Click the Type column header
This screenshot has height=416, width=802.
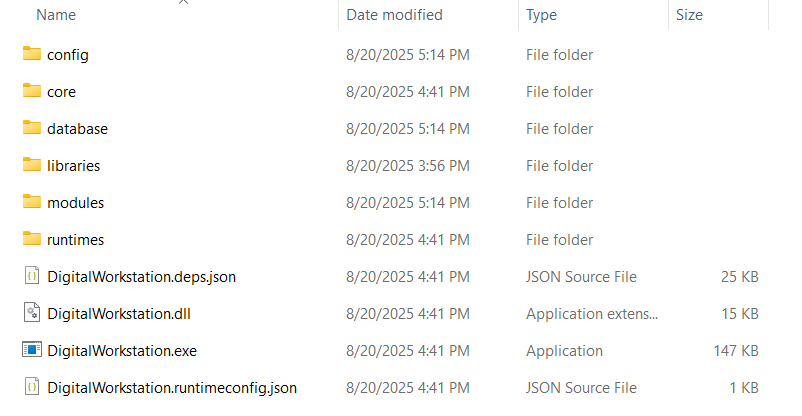pyautogui.click(x=541, y=15)
